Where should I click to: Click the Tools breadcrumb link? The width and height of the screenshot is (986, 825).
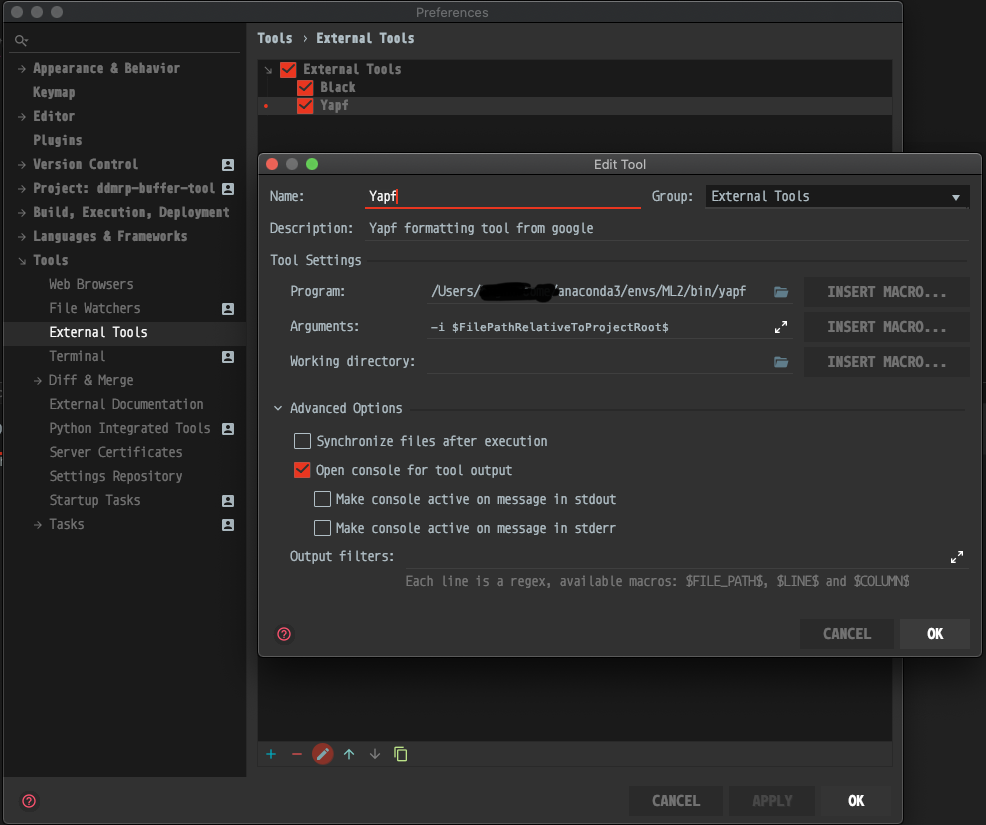(275, 38)
